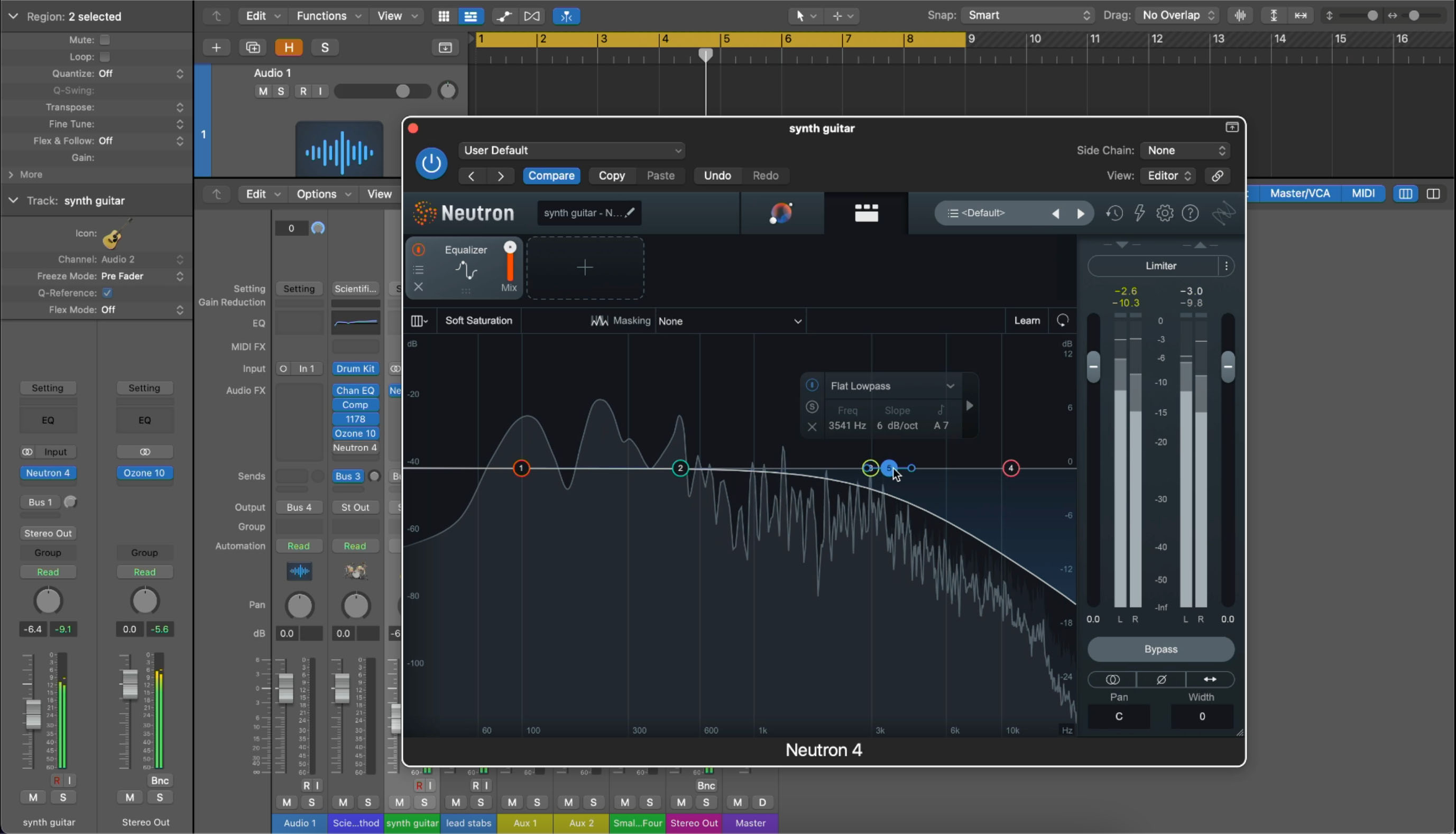Switch mixer to MIDI tab
The width and height of the screenshot is (1456, 834).
pos(1362,193)
